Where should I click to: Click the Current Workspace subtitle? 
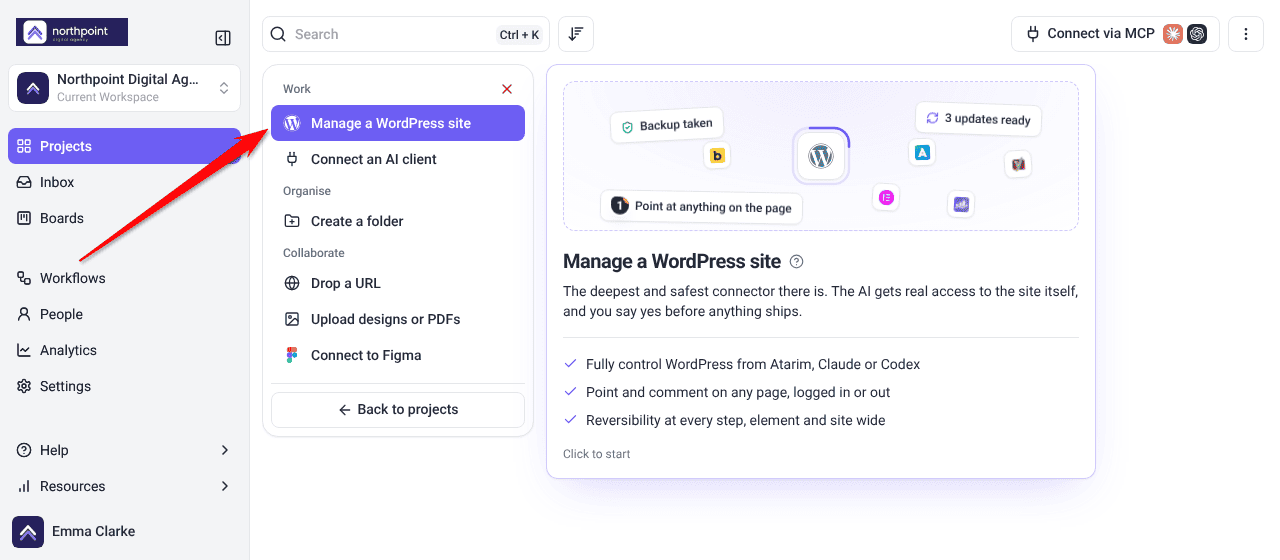click(108, 97)
